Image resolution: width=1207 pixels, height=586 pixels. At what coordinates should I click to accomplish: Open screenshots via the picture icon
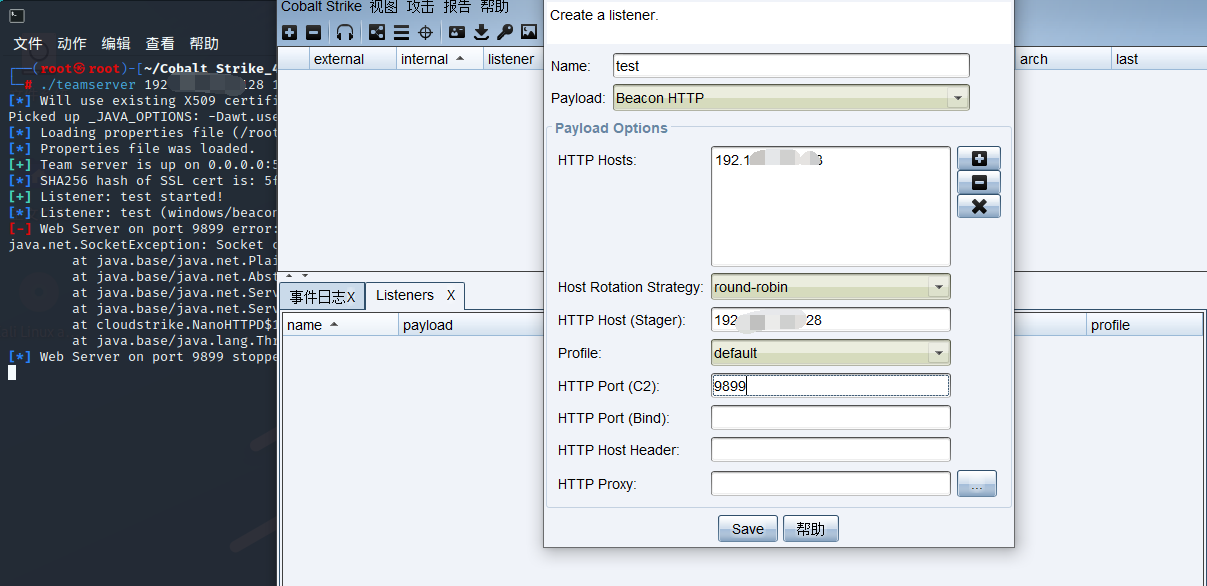(x=529, y=32)
